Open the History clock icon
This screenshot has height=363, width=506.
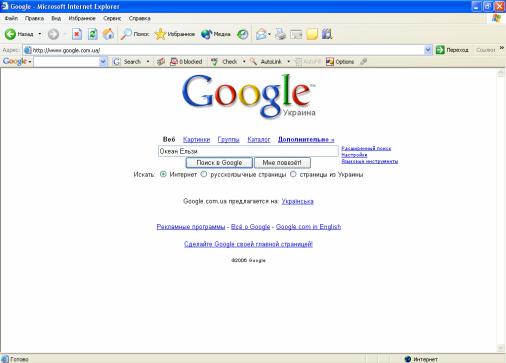tap(242, 34)
